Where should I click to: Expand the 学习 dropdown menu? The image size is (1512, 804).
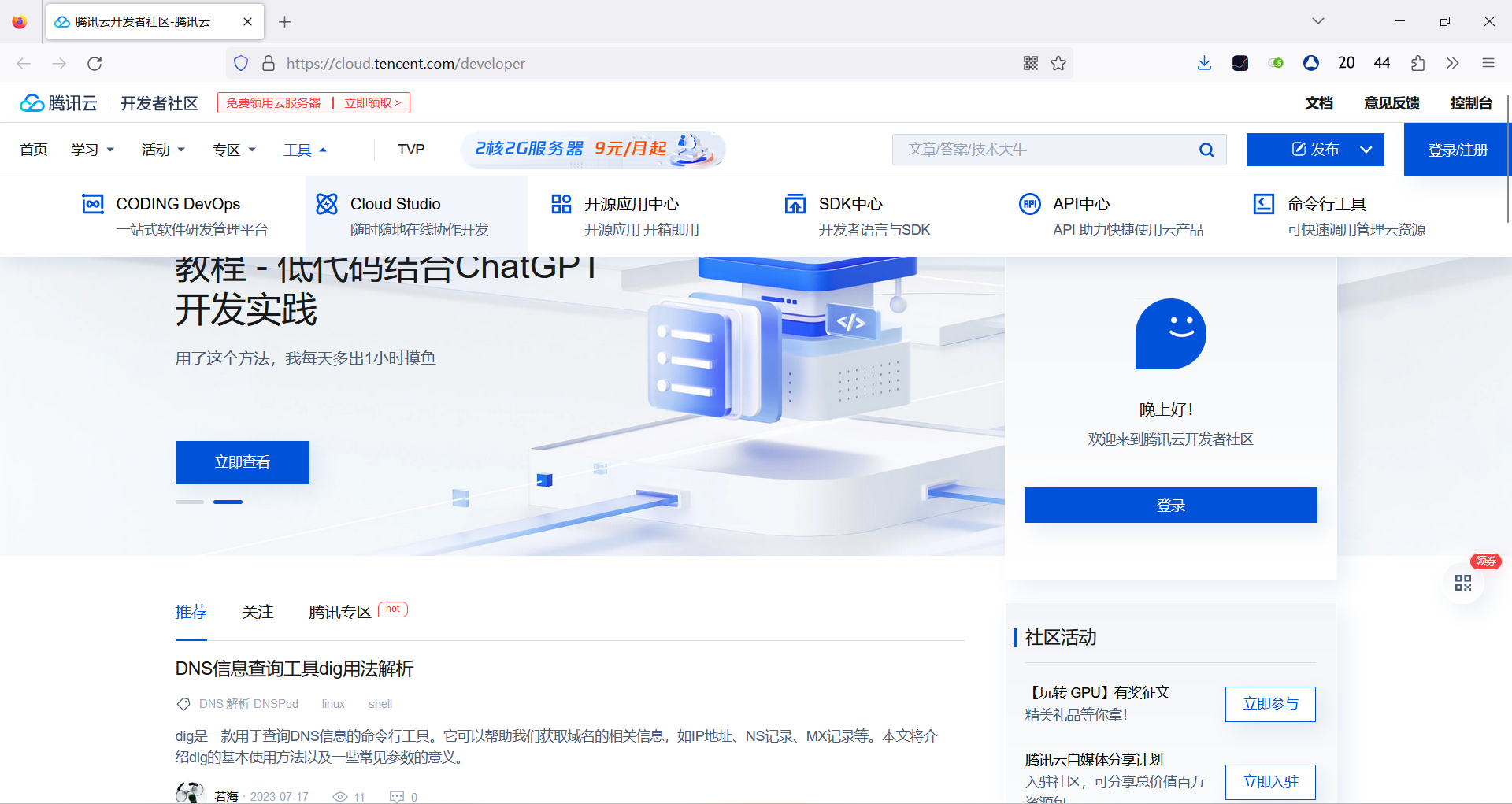pos(91,149)
